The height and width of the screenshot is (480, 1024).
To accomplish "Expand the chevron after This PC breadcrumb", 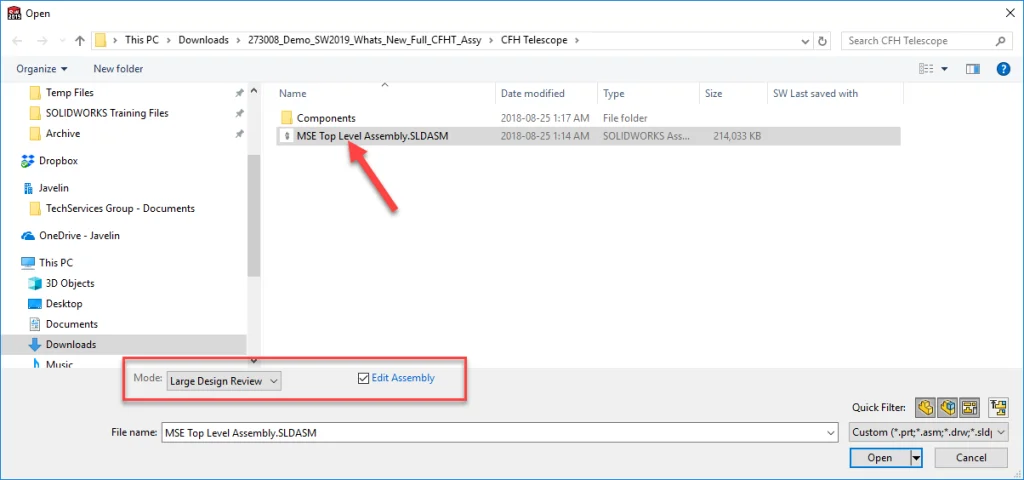I will pyautogui.click(x=168, y=40).
